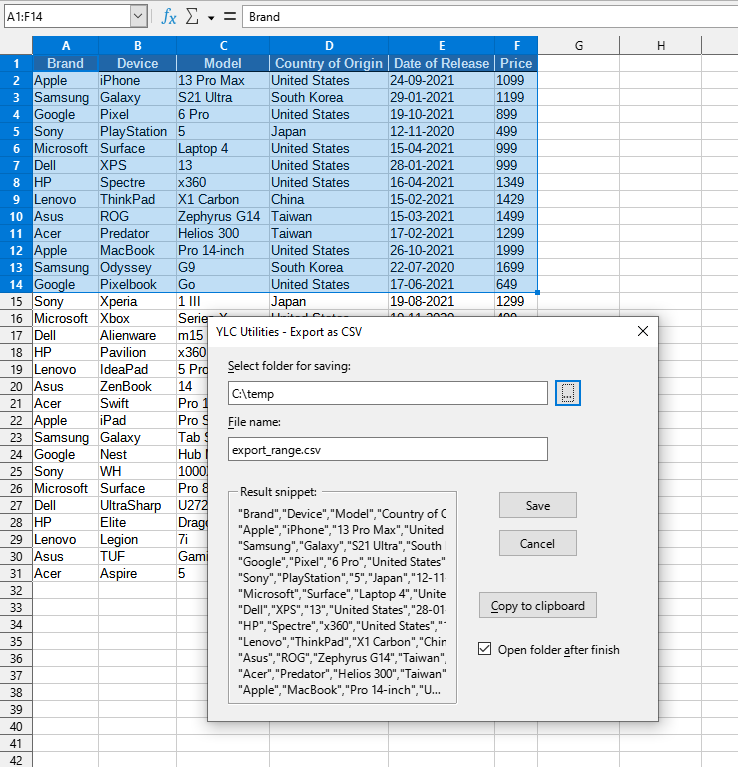738x767 pixels.
Task: Click price cell 1699
Action: 516,267
